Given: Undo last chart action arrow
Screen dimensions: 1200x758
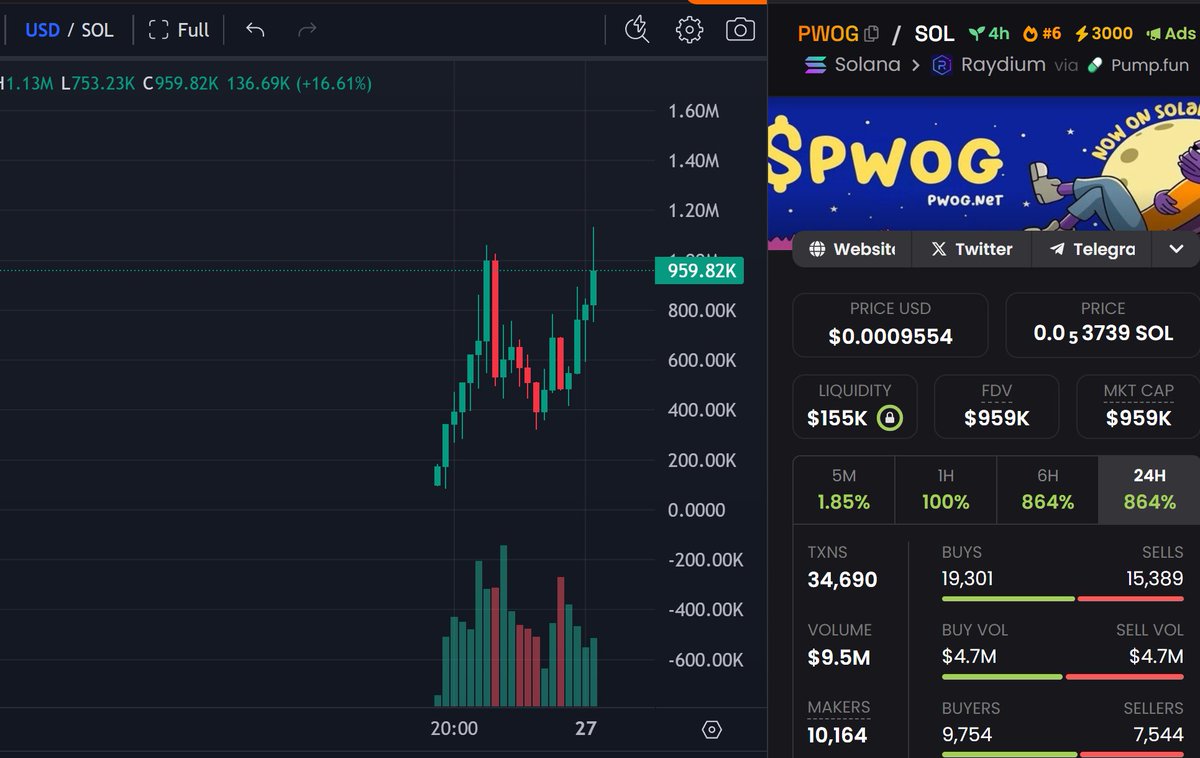Looking at the screenshot, I should click(x=255, y=30).
